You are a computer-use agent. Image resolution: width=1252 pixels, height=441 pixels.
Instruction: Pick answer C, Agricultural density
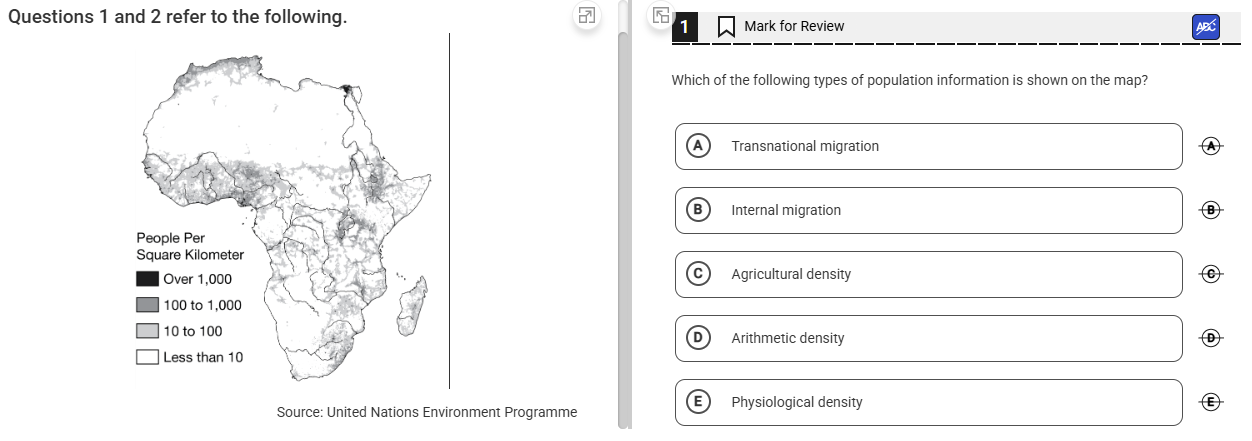(928, 274)
